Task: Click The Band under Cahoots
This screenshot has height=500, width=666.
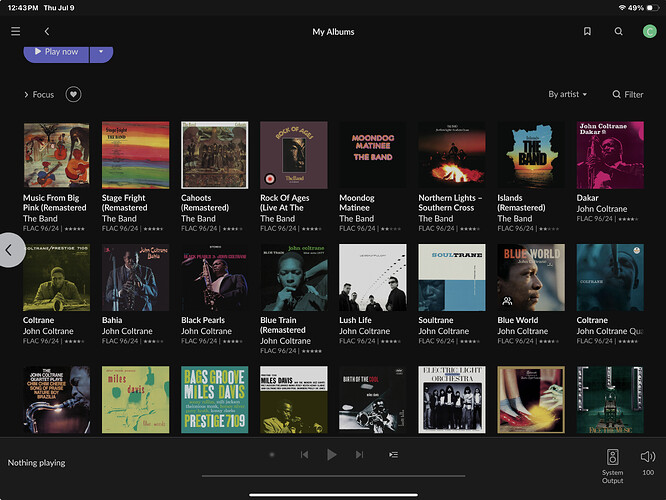Action: (x=198, y=218)
